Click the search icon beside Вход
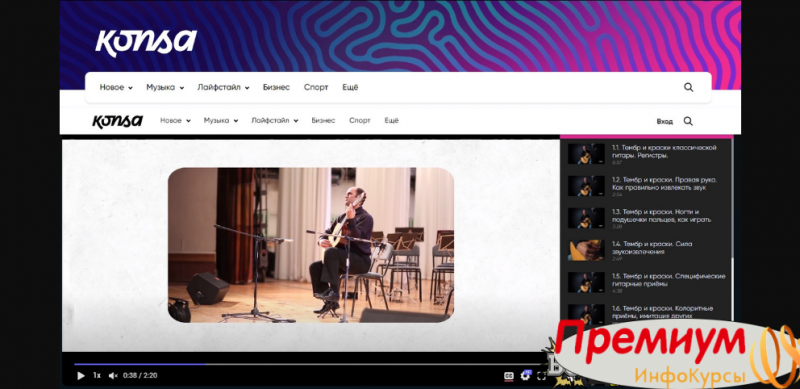 [688, 121]
